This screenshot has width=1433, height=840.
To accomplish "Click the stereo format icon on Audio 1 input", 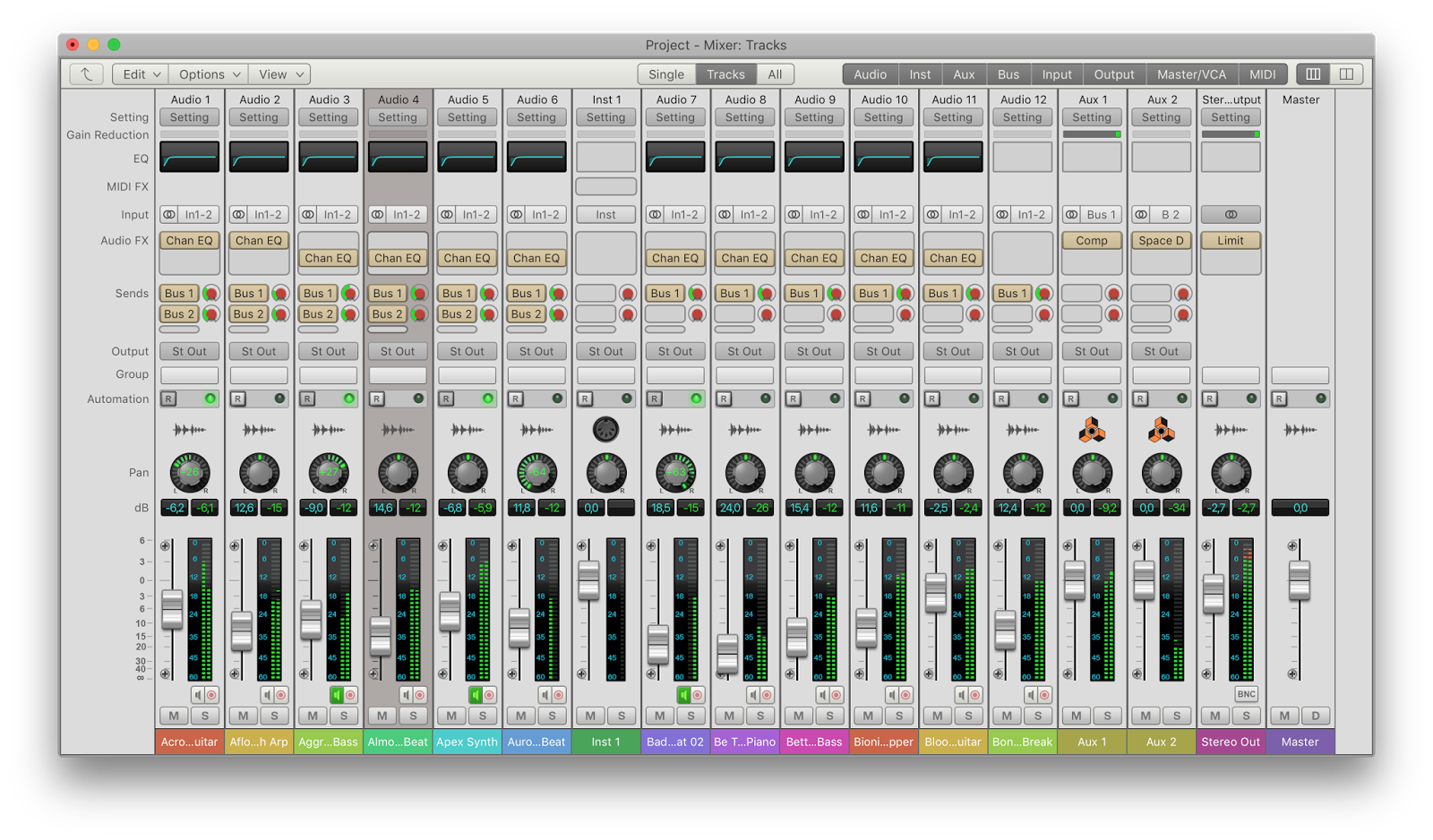I will tap(168, 215).
